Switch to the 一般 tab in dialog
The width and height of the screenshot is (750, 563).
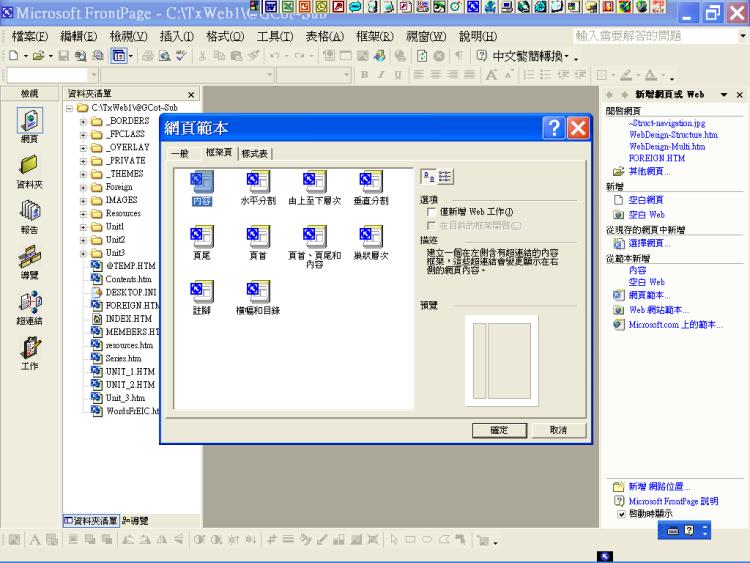point(179,153)
